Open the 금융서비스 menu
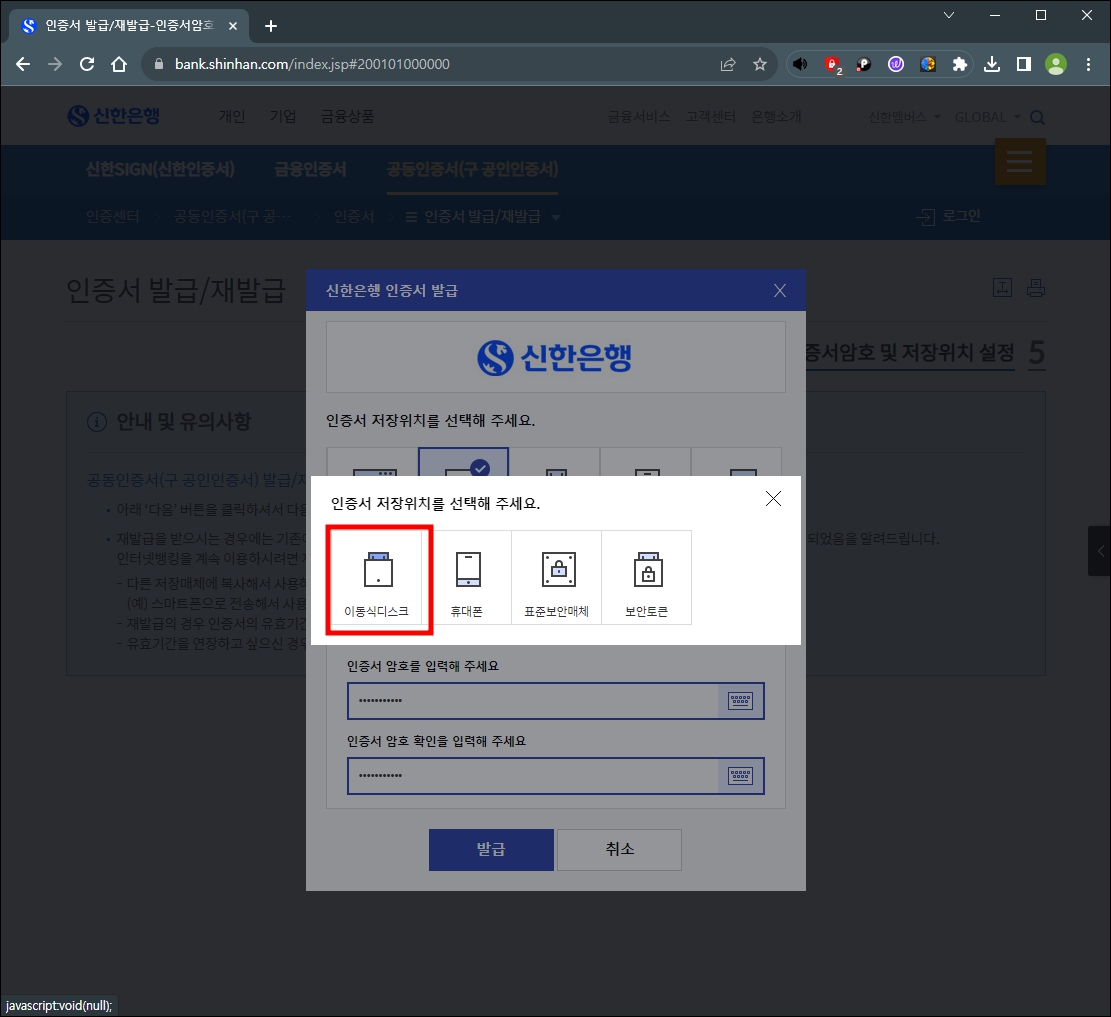This screenshot has height=1017, width=1111. coord(638,116)
